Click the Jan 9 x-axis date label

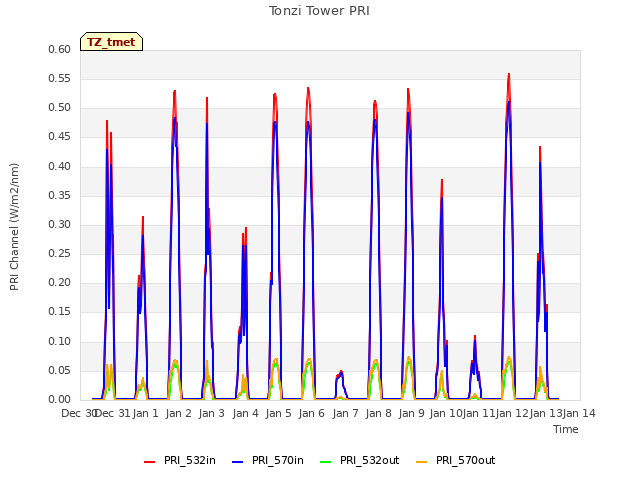tap(412, 413)
